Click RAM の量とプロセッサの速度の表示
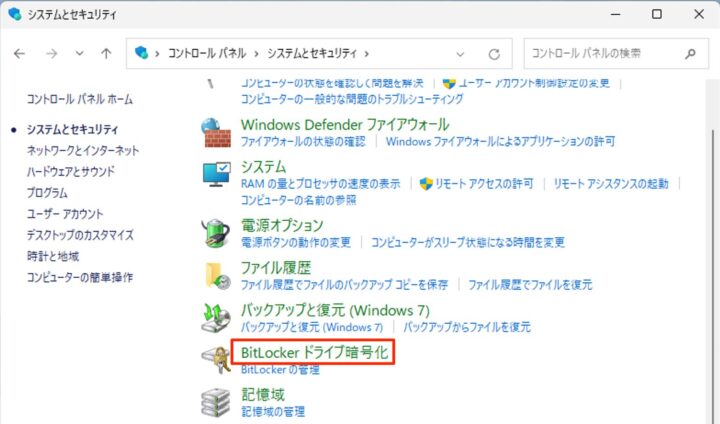720x424 pixels. tap(321, 184)
